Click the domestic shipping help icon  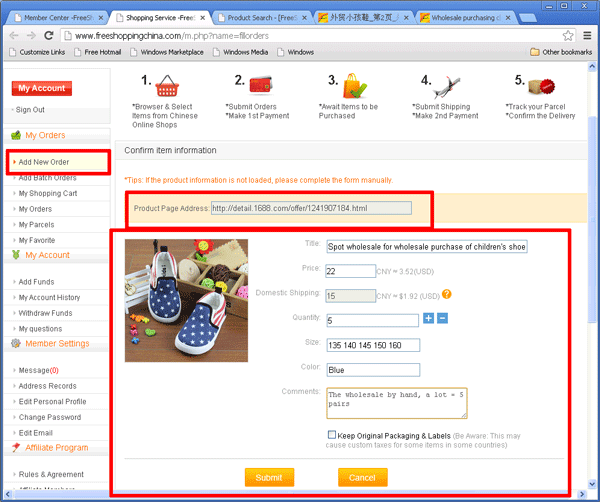pyautogui.click(x=447, y=294)
